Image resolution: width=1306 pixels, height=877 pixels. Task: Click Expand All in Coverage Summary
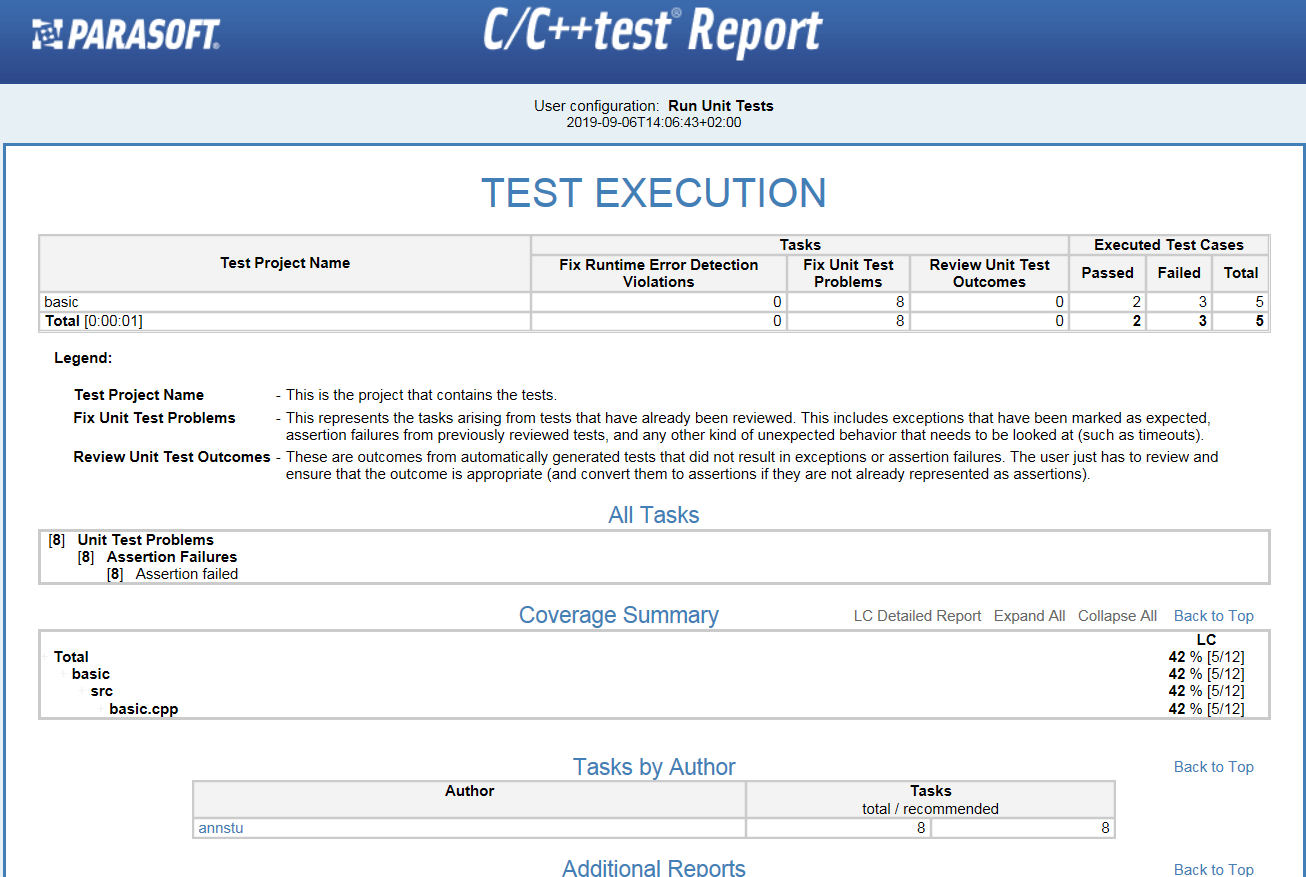coord(1029,616)
